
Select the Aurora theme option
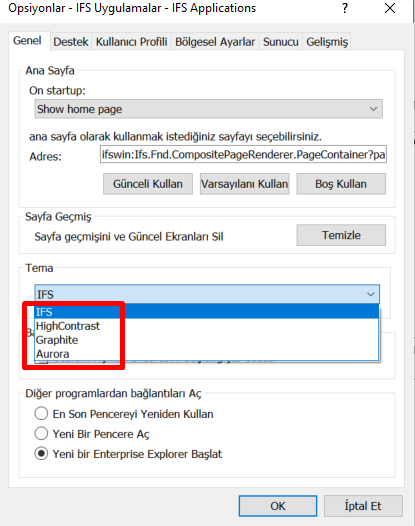(x=207, y=354)
